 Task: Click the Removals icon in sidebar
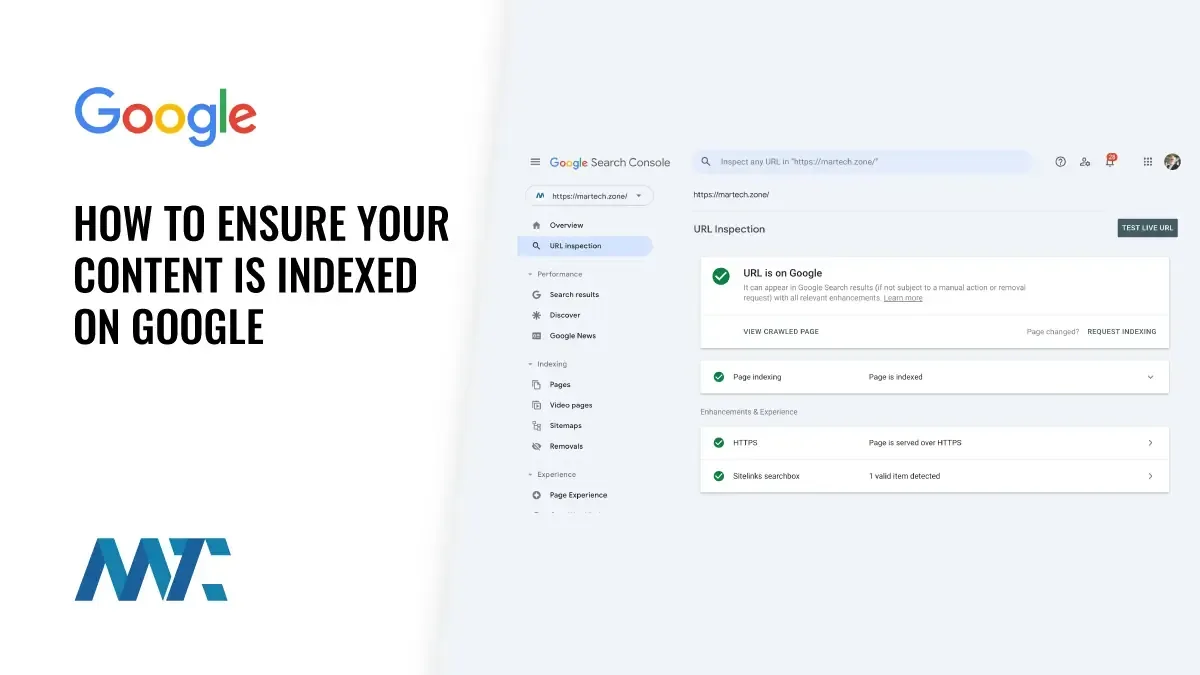coord(537,446)
